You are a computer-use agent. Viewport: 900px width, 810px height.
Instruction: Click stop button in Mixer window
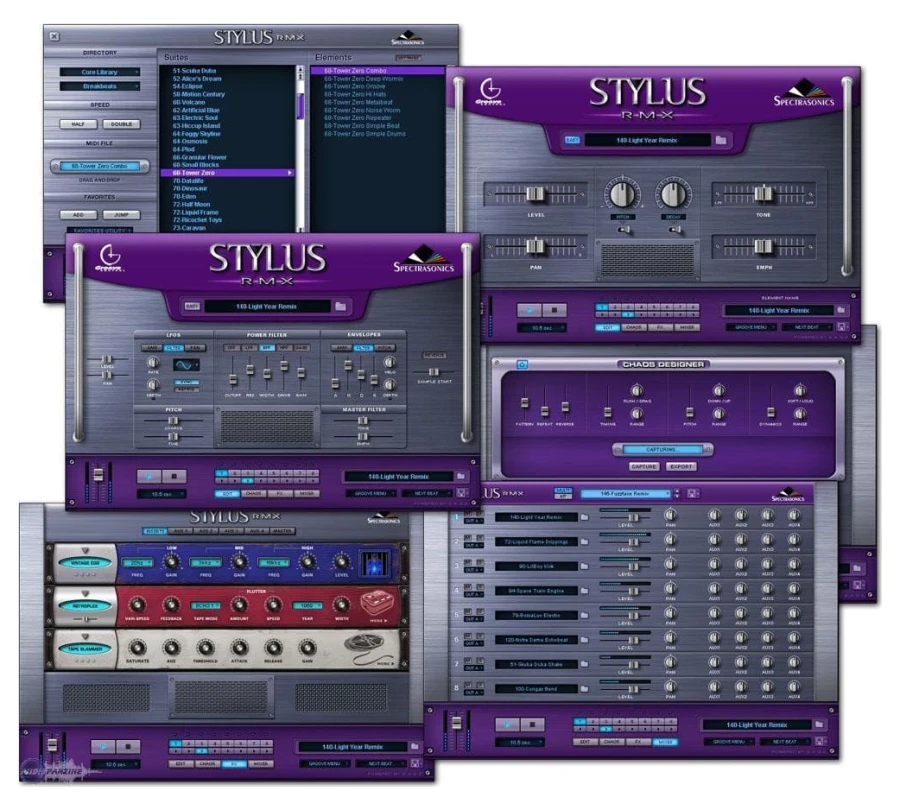532,725
